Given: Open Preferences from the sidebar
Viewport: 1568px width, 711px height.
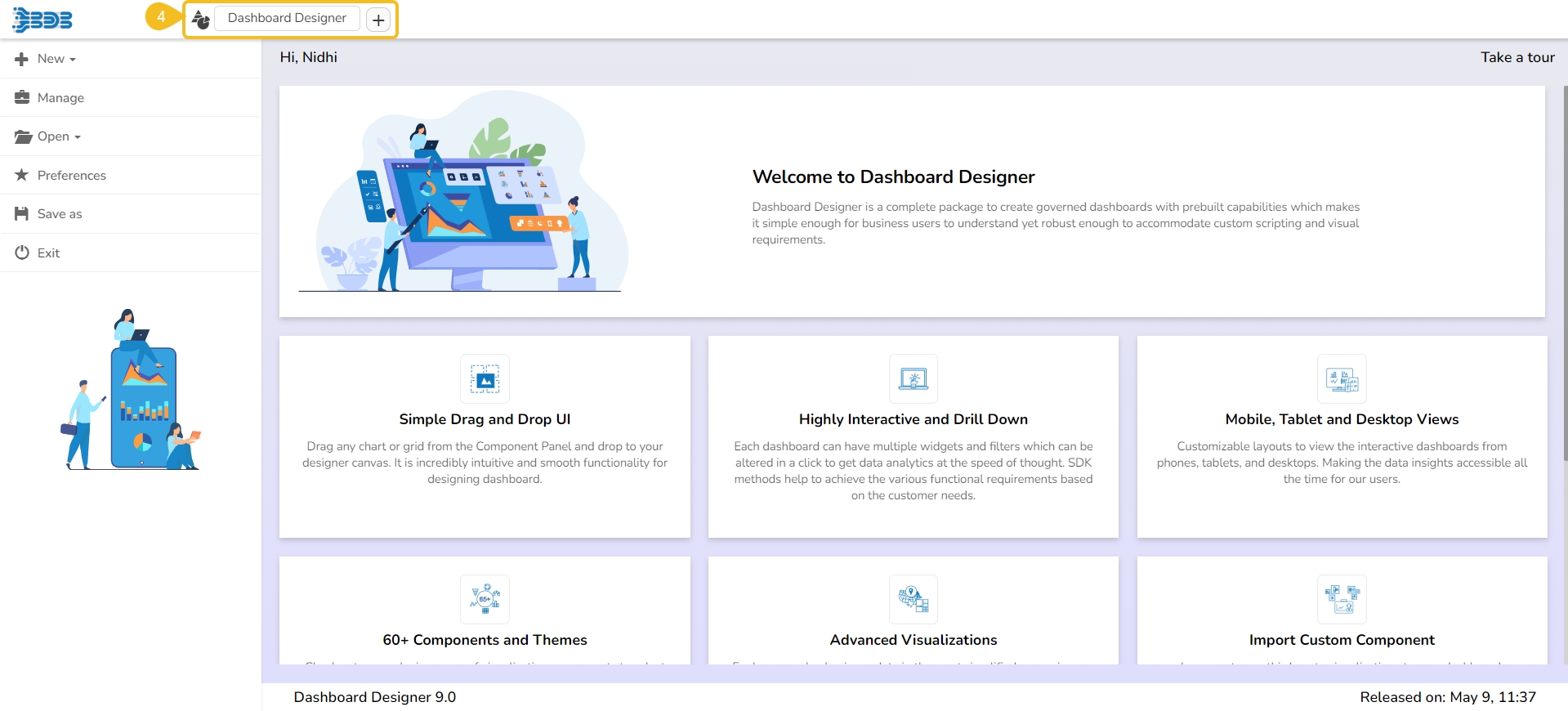Looking at the screenshot, I should [x=71, y=176].
